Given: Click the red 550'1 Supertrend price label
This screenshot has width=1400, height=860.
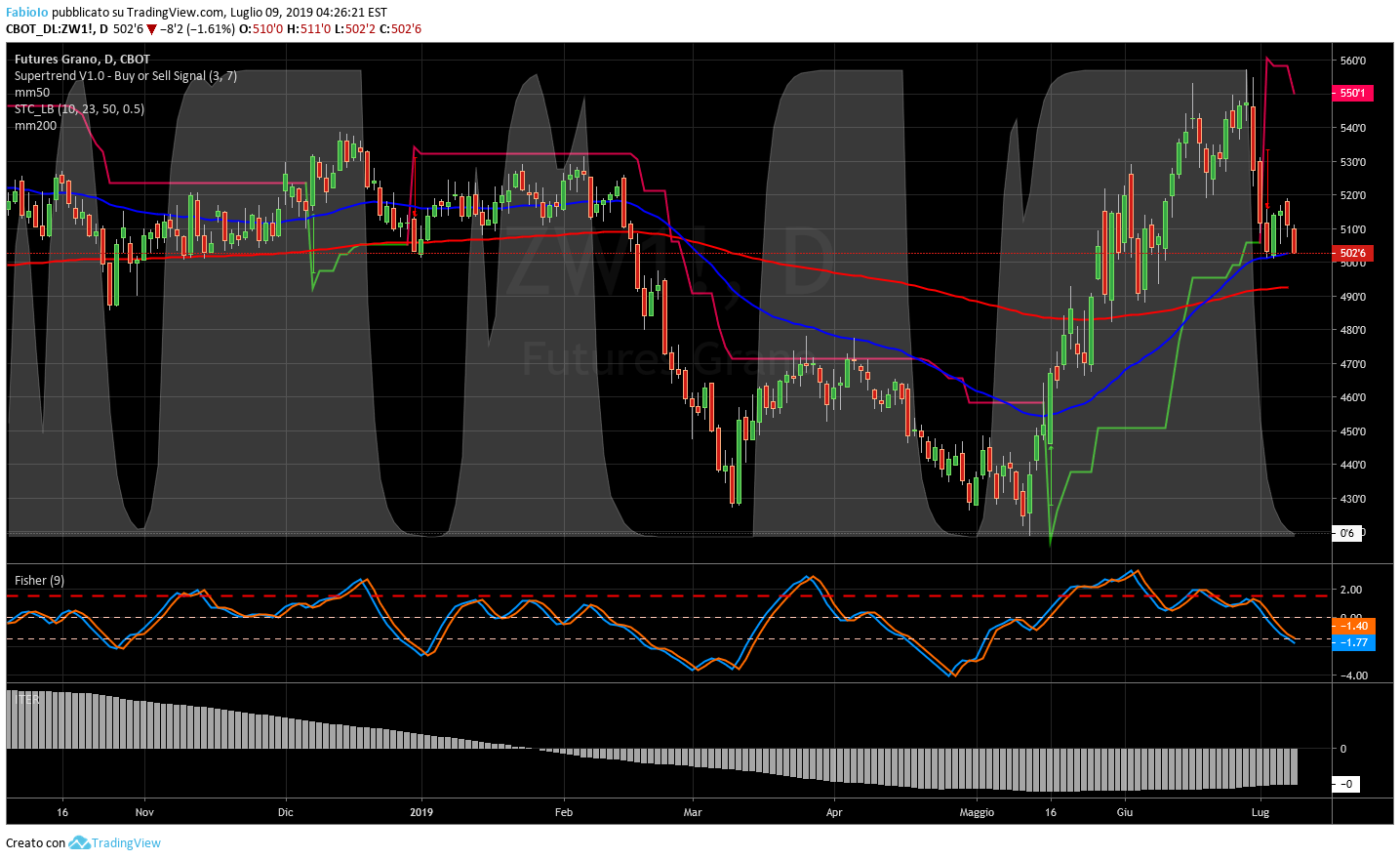Looking at the screenshot, I should pos(1352,94).
